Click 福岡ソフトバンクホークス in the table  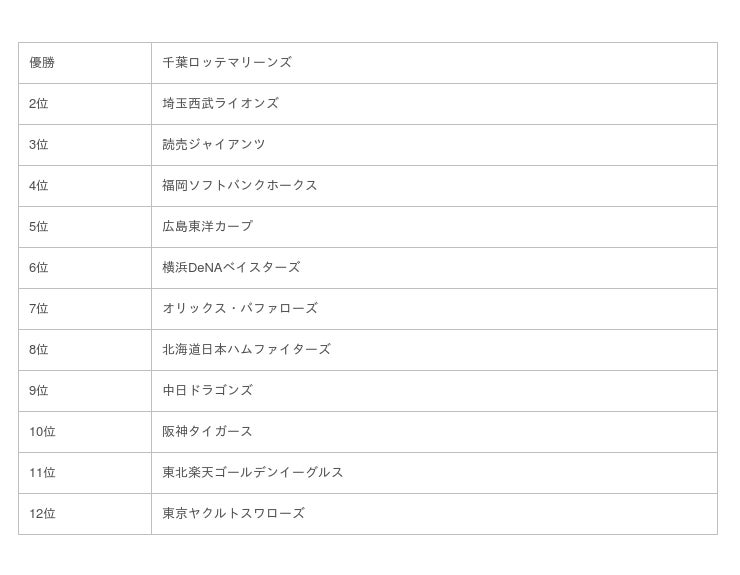click(240, 186)
